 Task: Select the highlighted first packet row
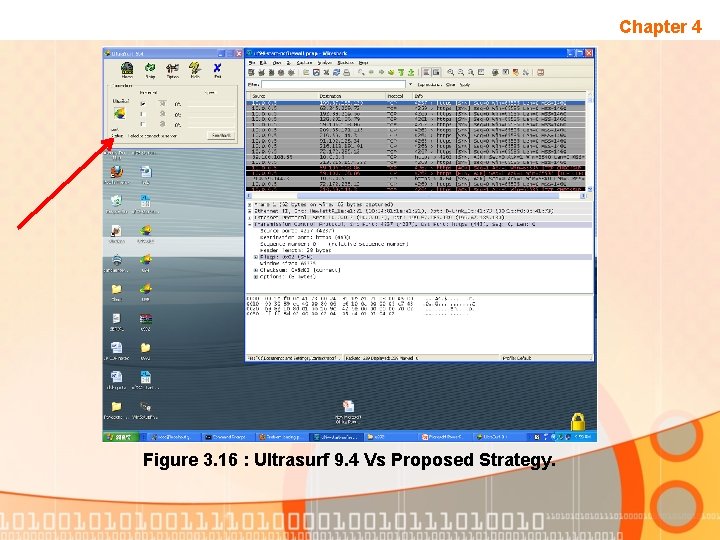pyautogui.click(x=416, y=103)
